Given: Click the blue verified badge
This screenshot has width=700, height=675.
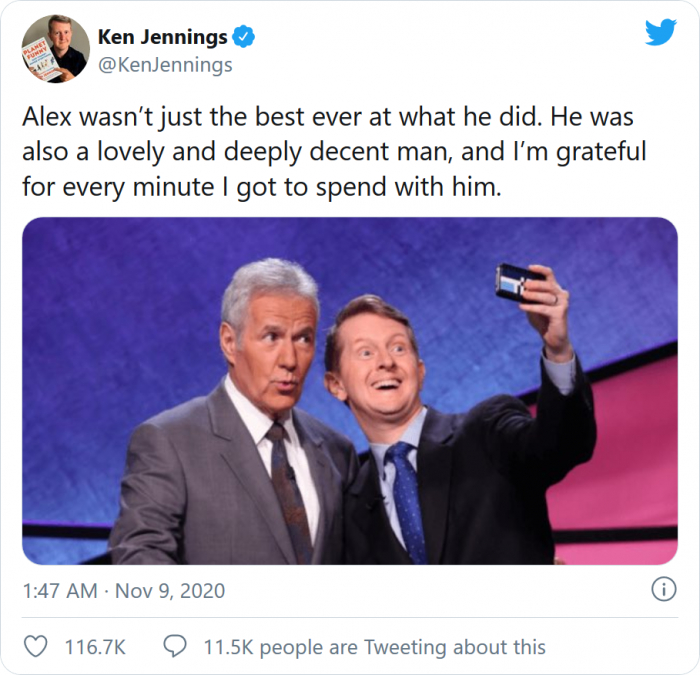Looking at the screenshot, I should click(244, 38).
